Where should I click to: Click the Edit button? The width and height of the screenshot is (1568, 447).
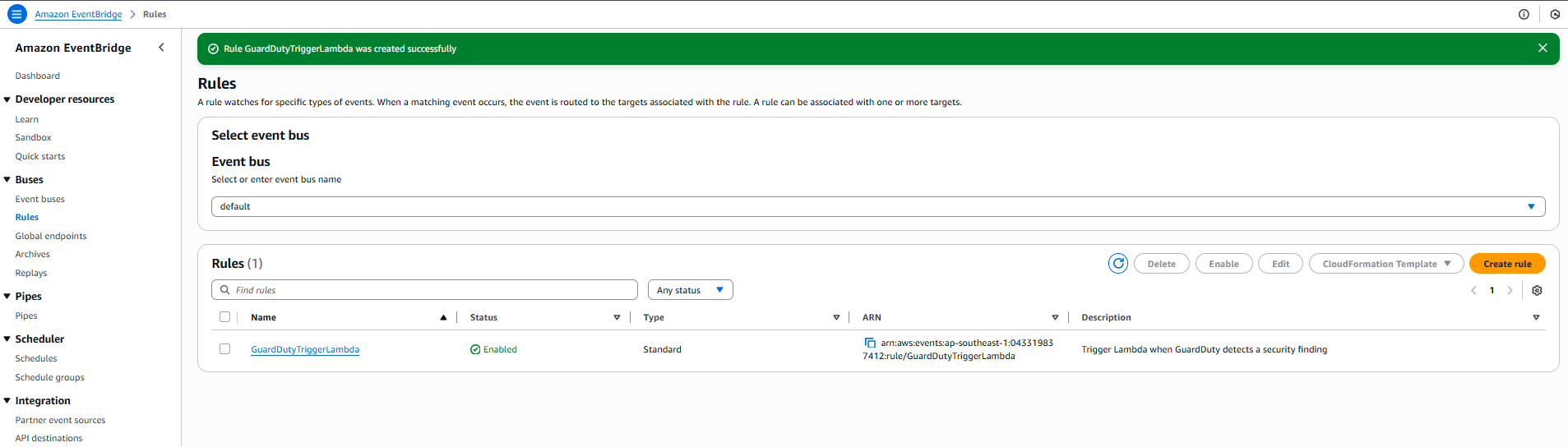1280,264
